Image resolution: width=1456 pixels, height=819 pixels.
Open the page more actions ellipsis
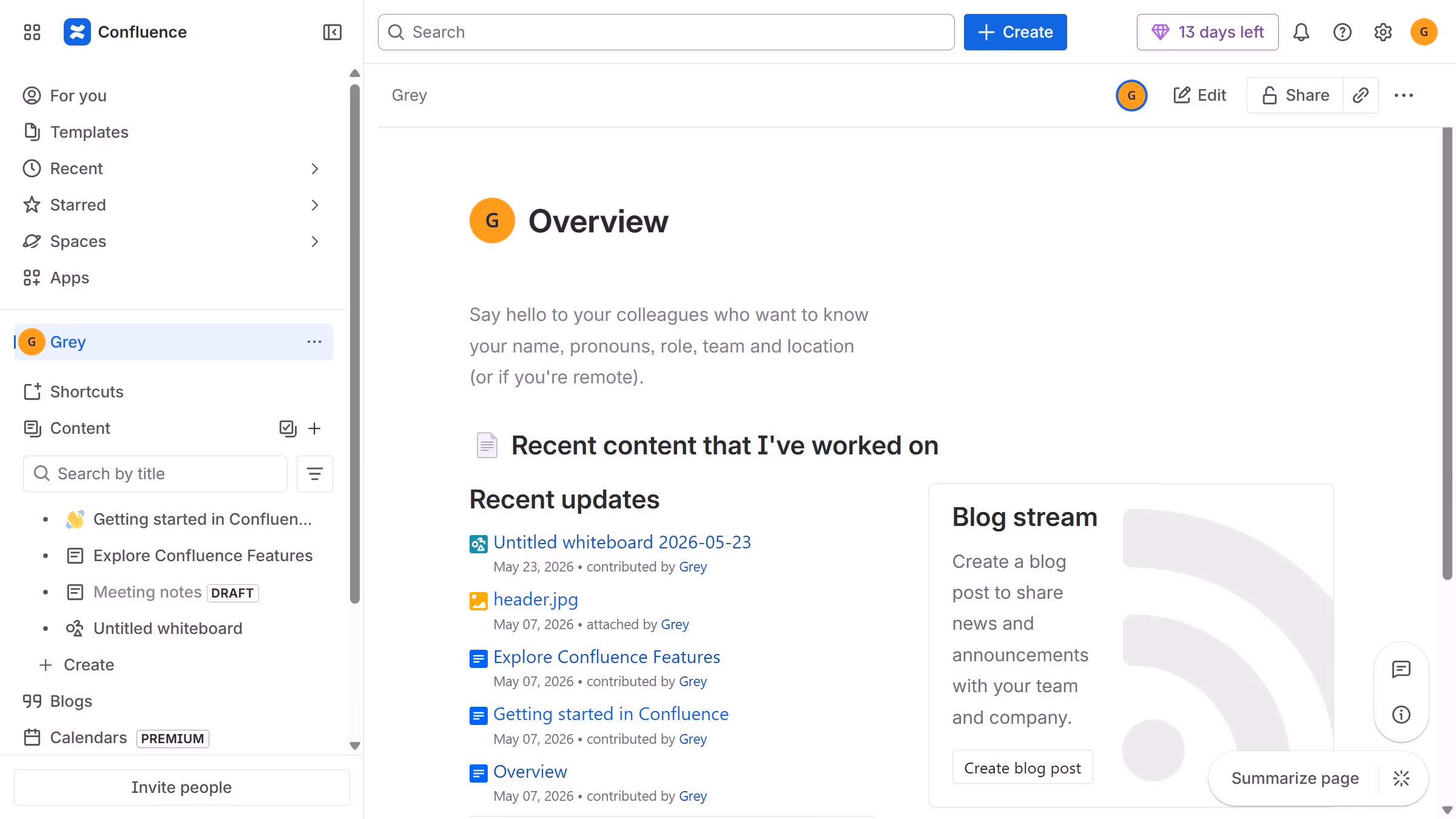(x=1403, y=95)
